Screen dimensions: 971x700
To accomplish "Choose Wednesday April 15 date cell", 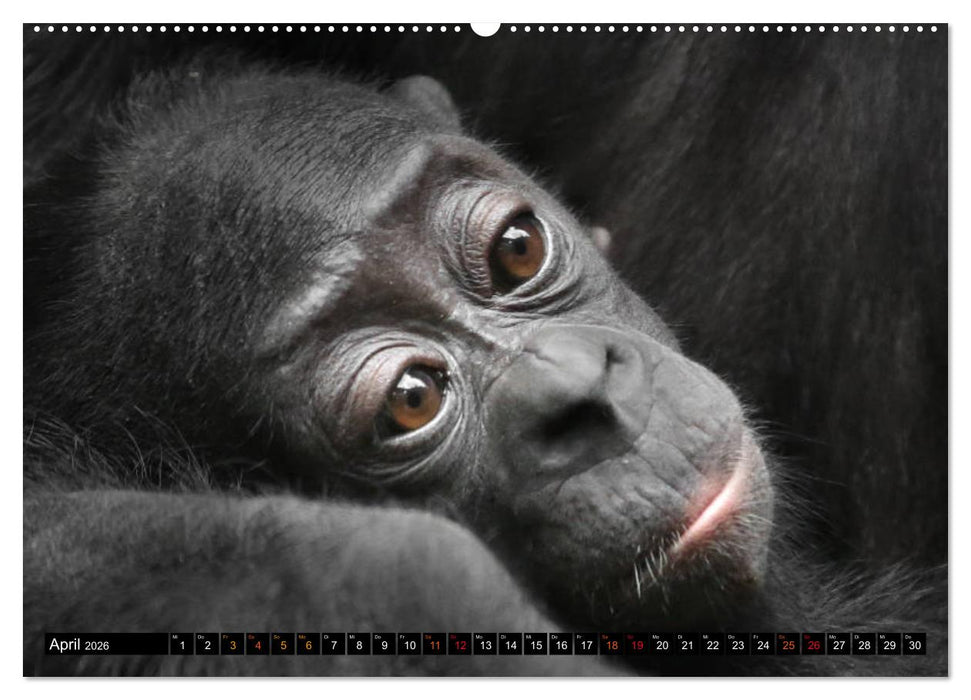I will [x=535, y=645].
